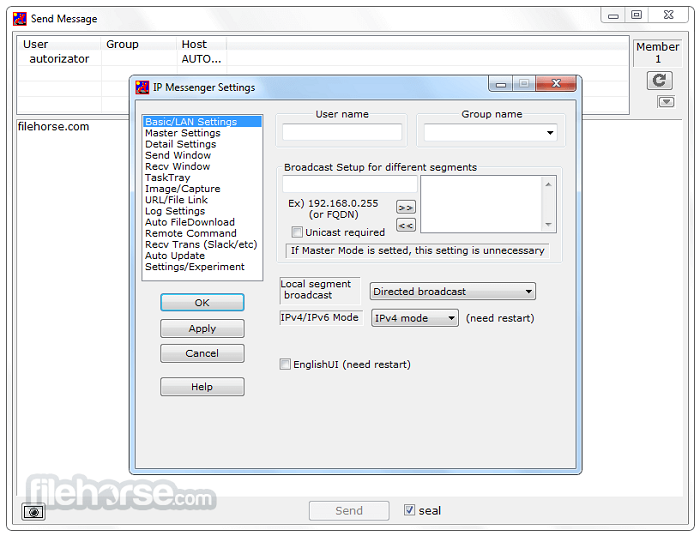Click the Send Message window title icon
This screenshot has width=700, height=536.
click(20, 18)
